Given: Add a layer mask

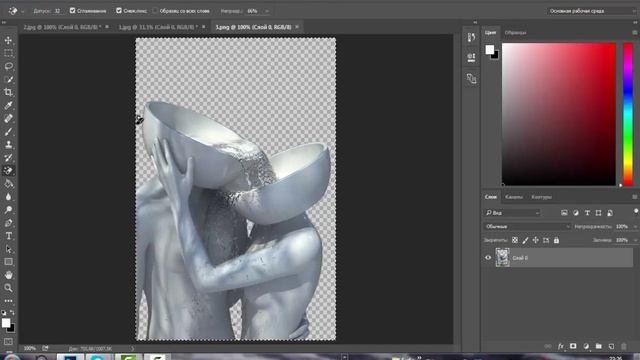Looking at the screenshot, I should [573, 346].
